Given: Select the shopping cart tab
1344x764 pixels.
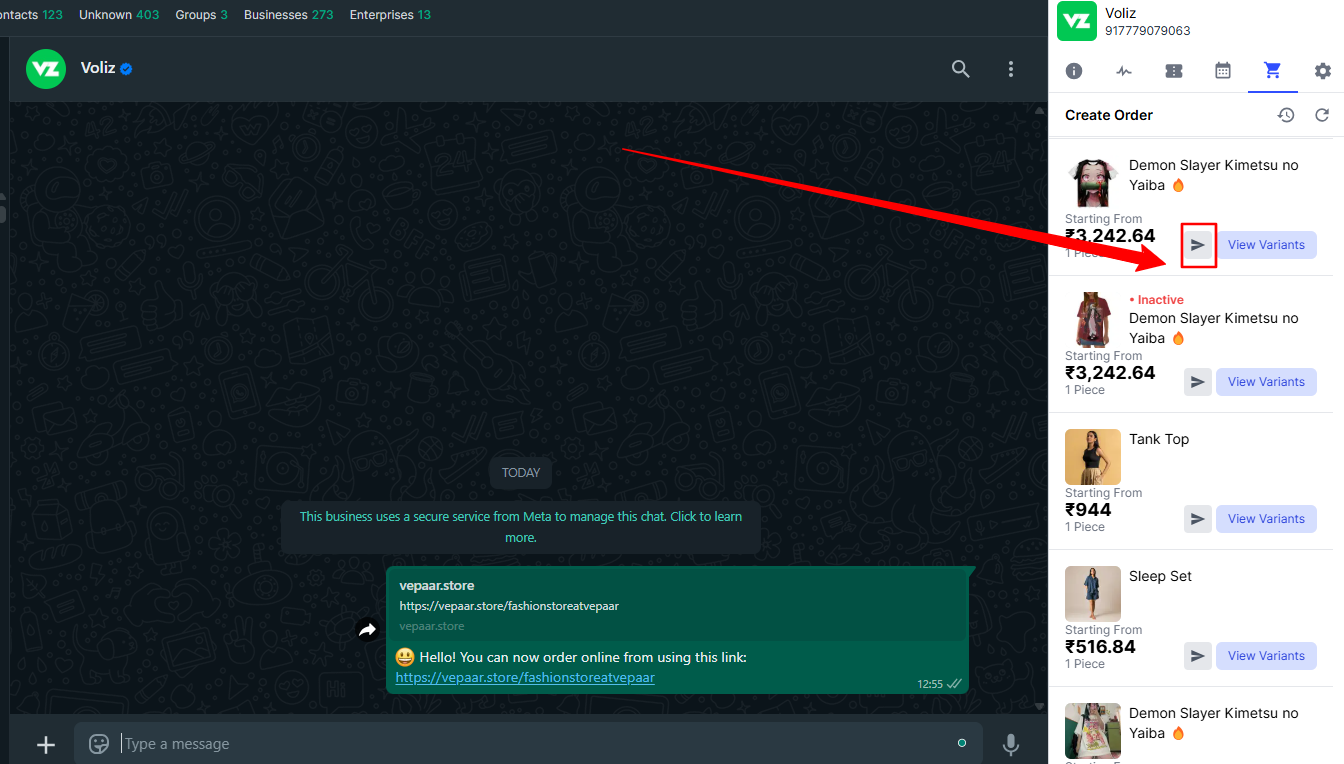Looking at the screenshot, I should pos(1272,71).
